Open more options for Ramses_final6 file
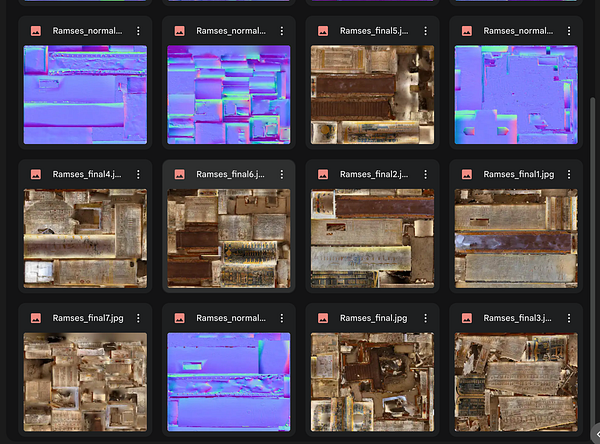600x444 pixels. coord(282,175)
